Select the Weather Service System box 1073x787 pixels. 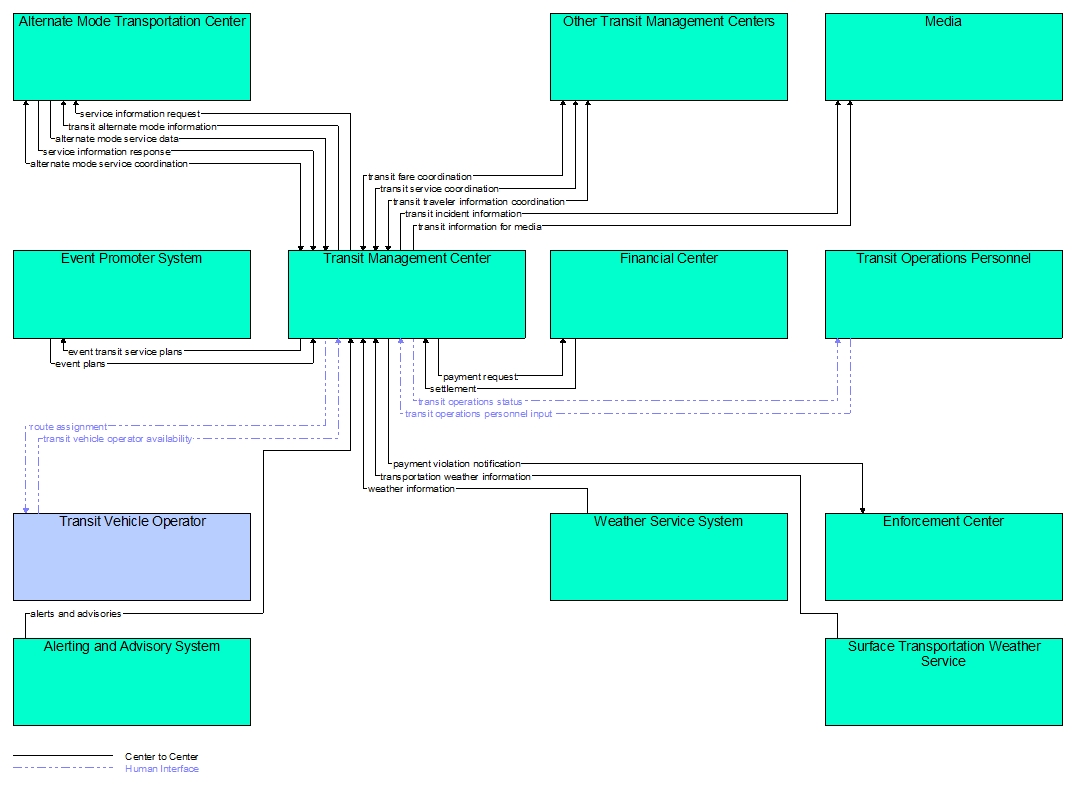(669, 557)
